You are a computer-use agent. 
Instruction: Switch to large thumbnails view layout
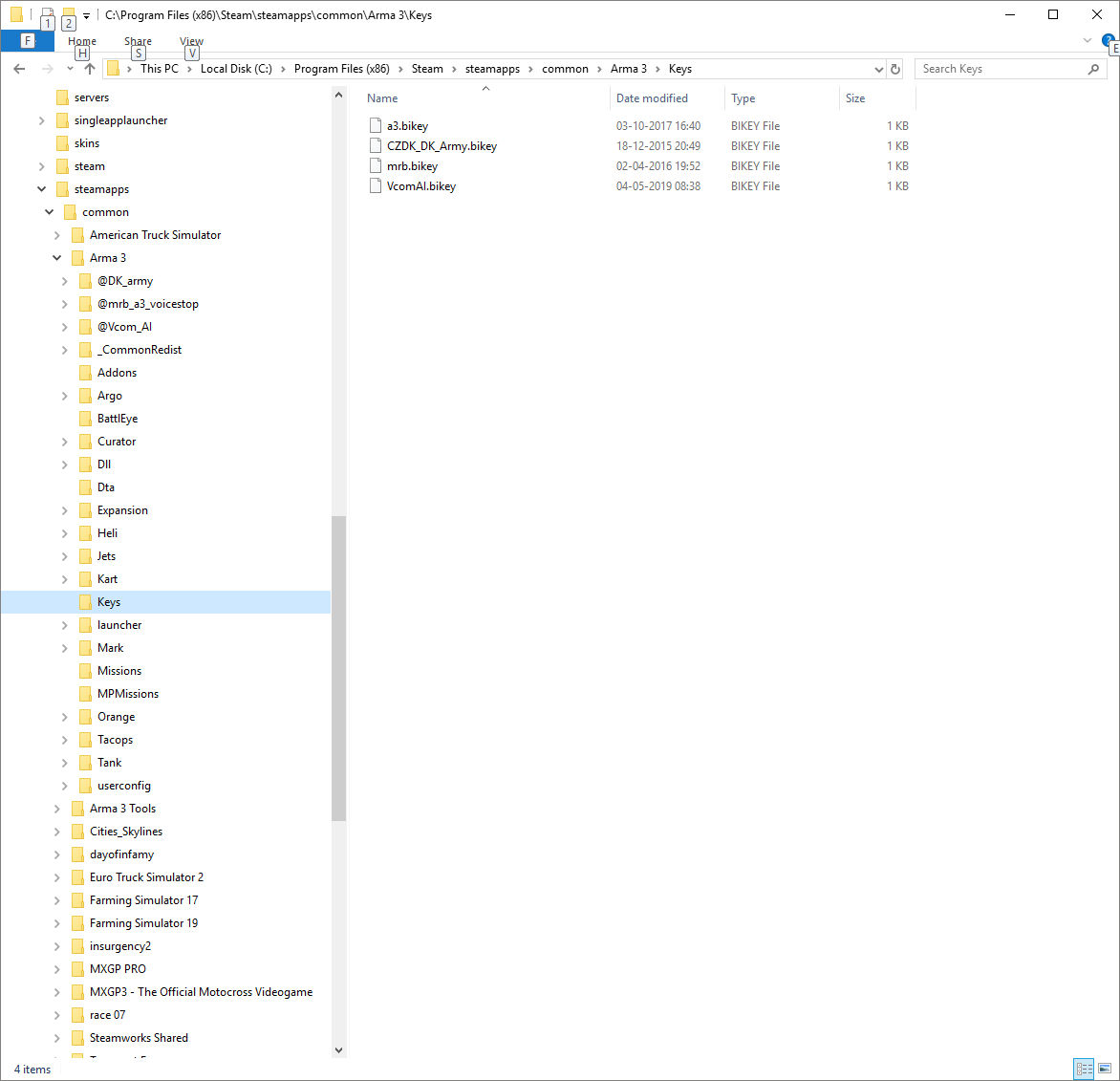pos(1105,1069)
